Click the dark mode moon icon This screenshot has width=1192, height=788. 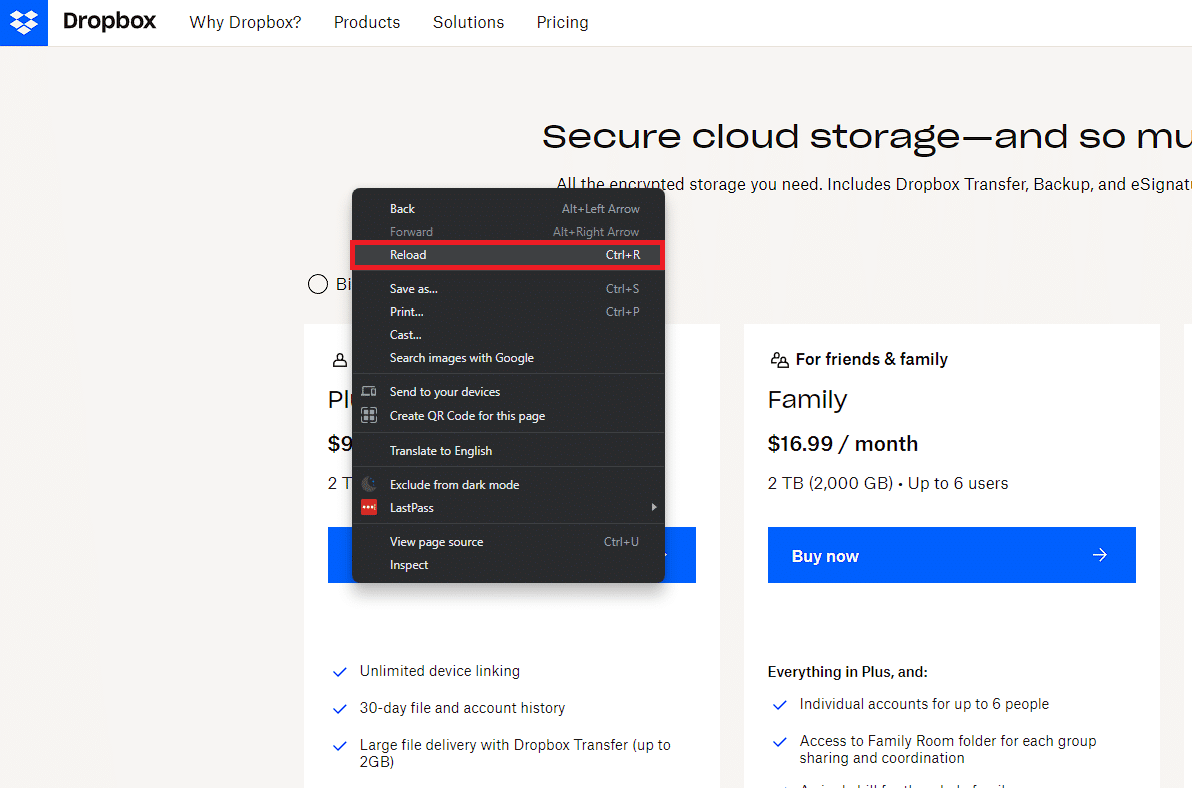pyautogui.click(x=369, y=484)
